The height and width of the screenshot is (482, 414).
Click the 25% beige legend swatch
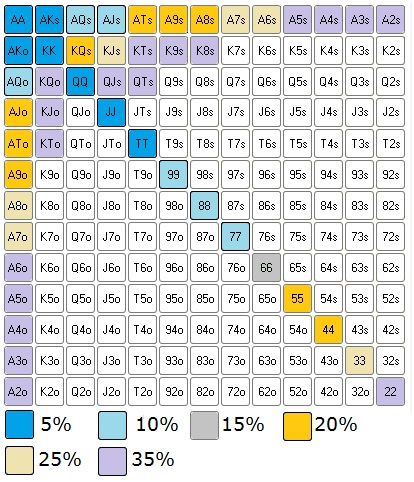[19, 461]
